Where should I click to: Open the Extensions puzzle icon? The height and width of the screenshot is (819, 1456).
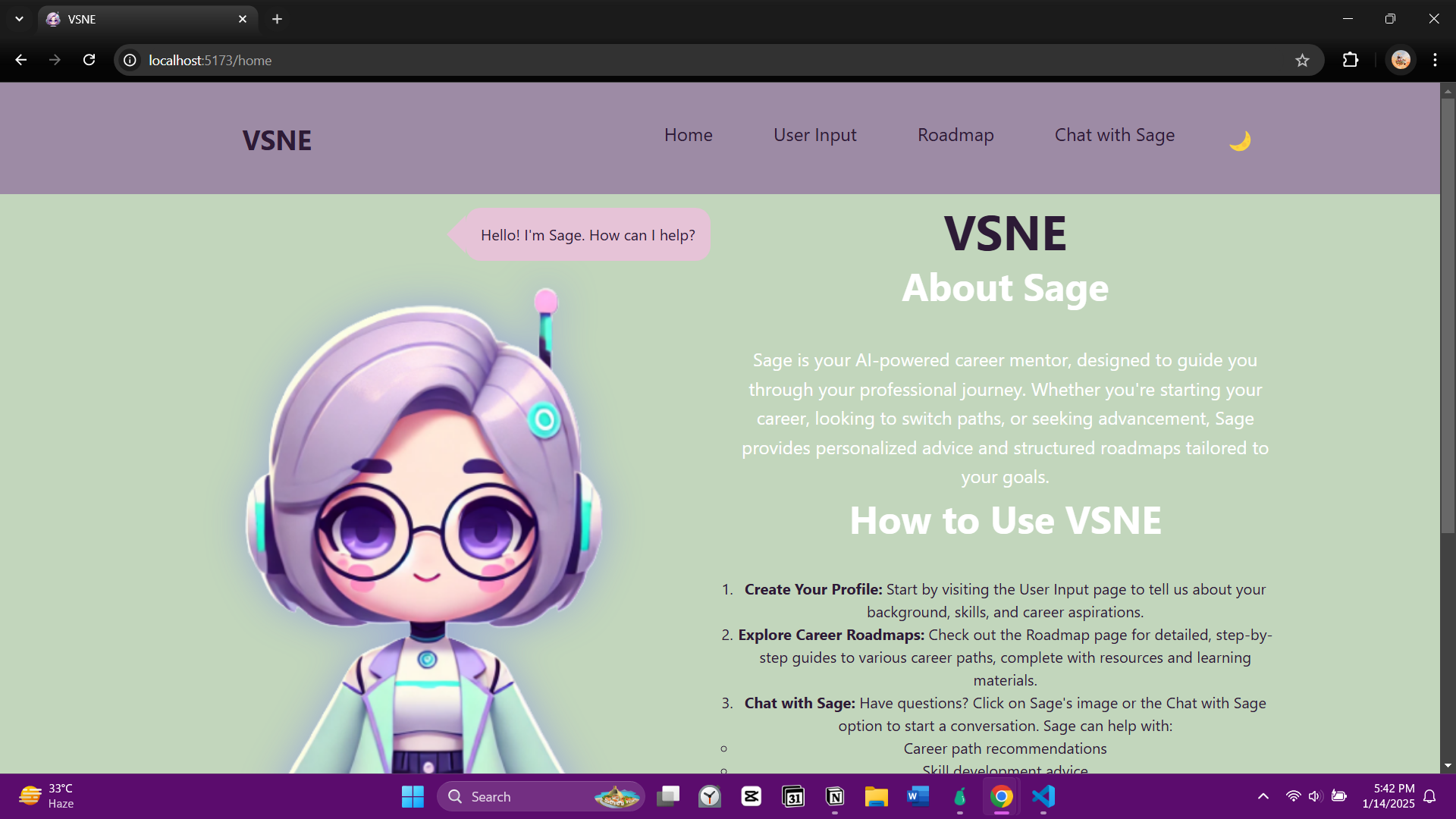[x=1351, y=60]
